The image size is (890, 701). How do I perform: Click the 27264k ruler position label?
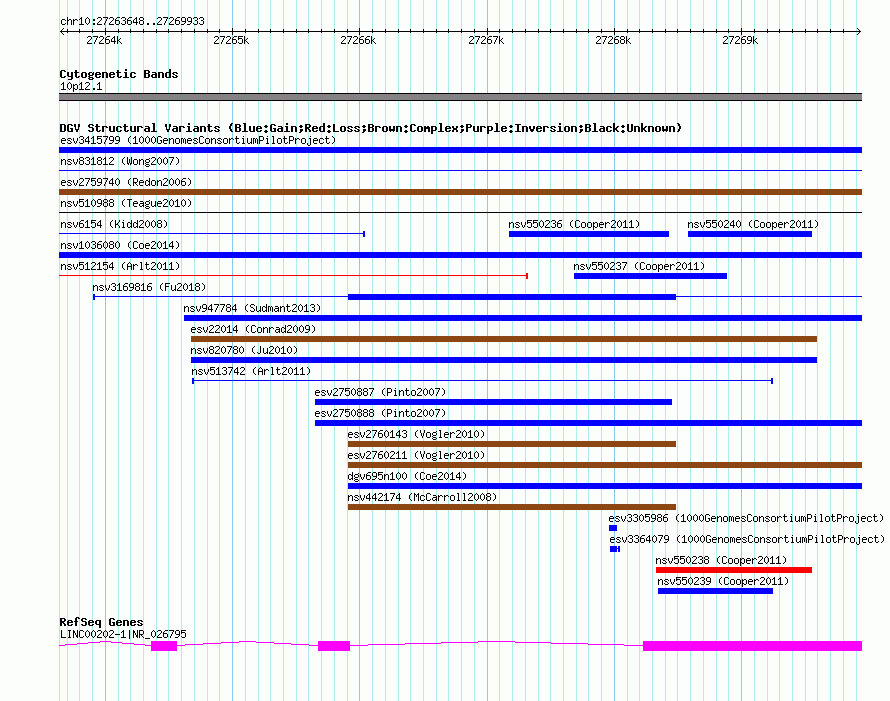[104, 40]
